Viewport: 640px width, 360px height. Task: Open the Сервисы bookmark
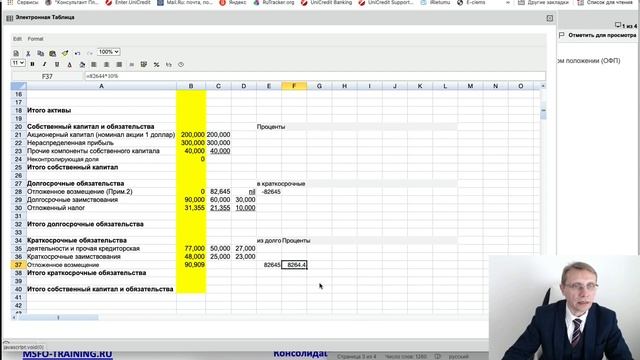(x=23, y=2)
